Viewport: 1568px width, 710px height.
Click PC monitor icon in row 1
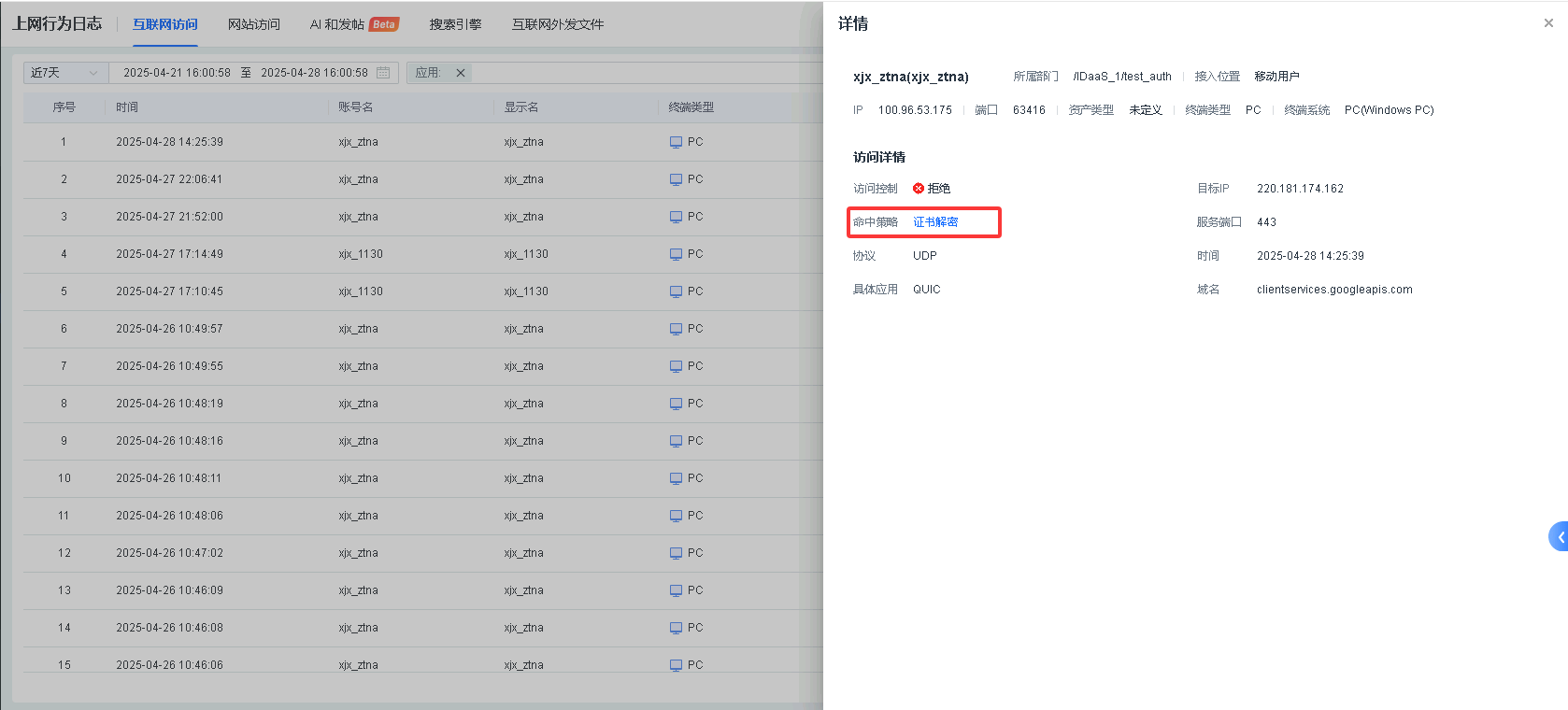pyautogui.click(x=676, y=142)
